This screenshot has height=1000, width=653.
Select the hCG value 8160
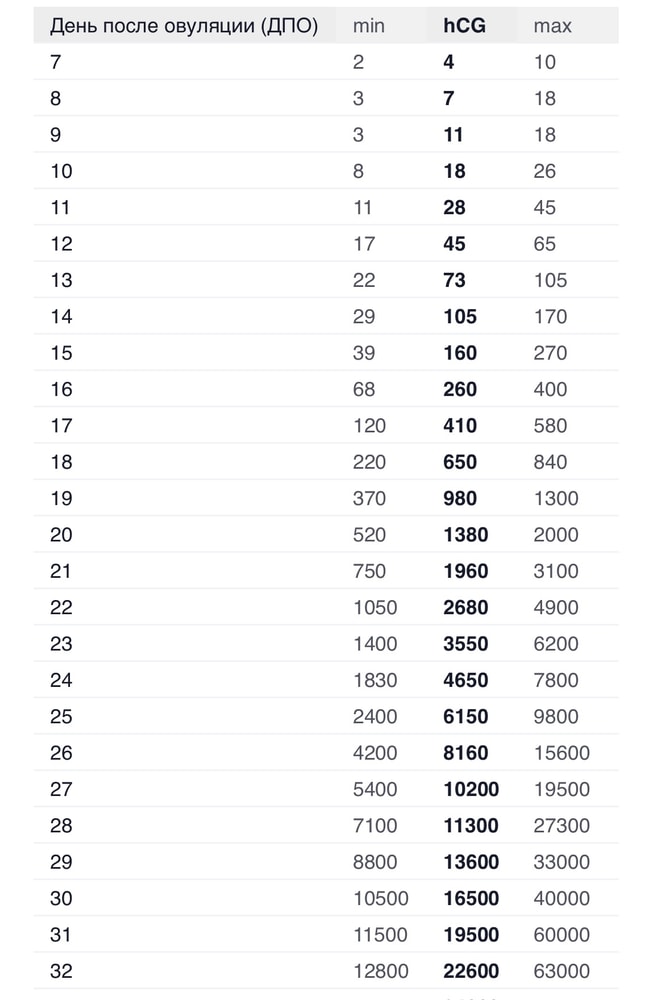click(466, 753)
